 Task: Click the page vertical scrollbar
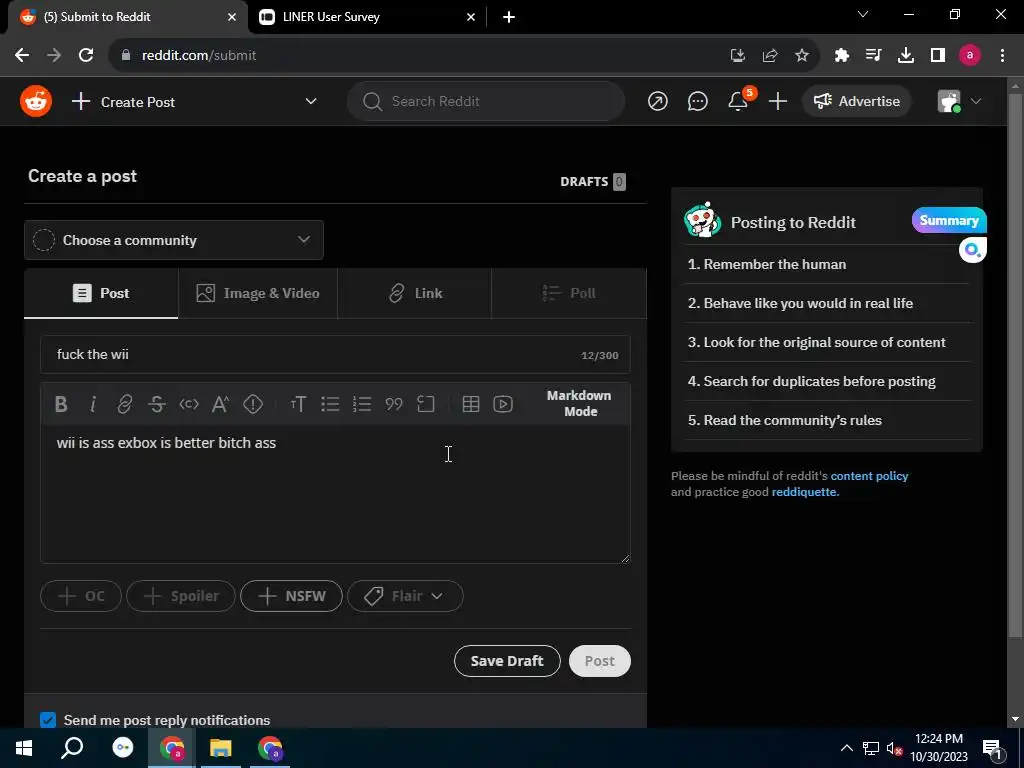(1016, 366)
